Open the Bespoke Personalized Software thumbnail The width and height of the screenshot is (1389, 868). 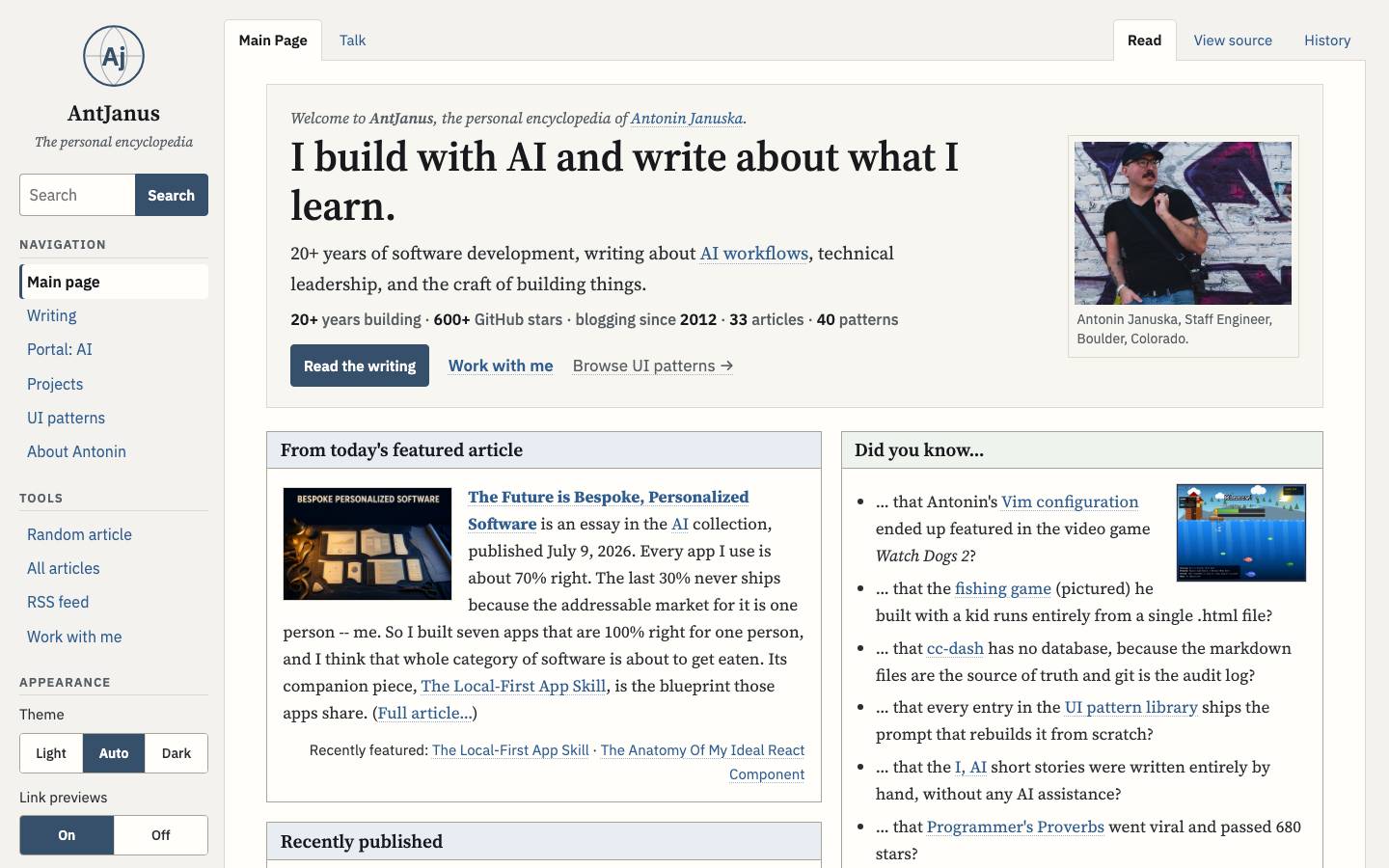point(368,544)
